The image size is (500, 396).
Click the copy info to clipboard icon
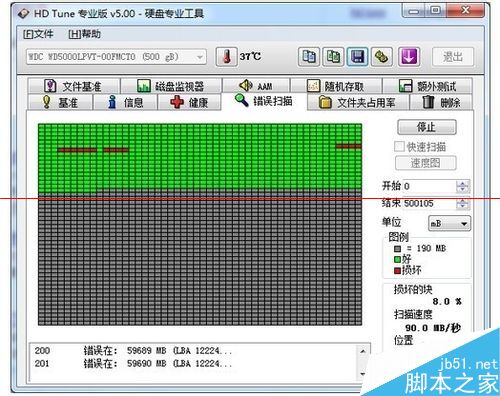pos(309,57)
